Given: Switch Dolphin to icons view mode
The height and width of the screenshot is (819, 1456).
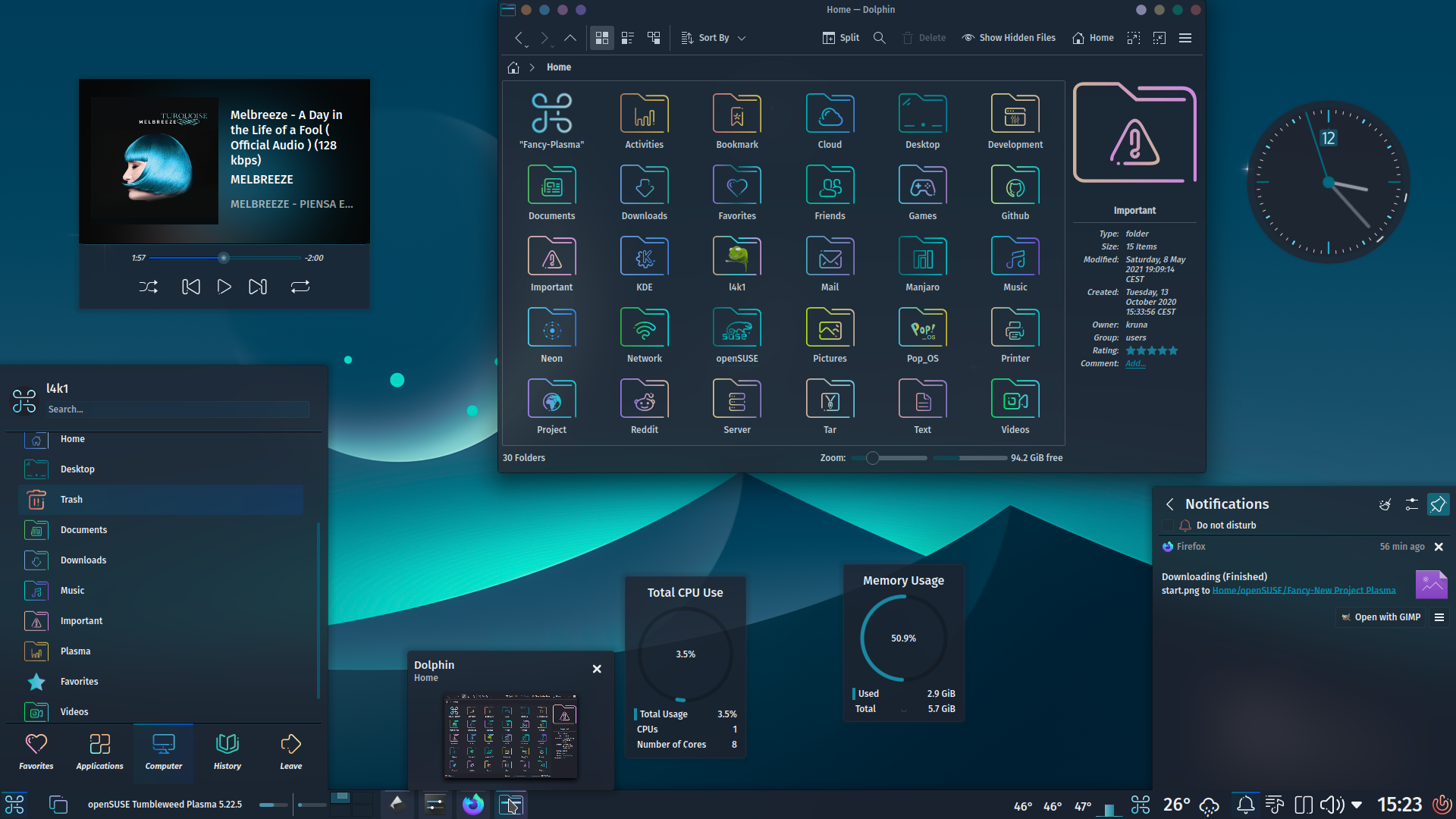Looking at the screenshot, I should [x=602, y=38].
